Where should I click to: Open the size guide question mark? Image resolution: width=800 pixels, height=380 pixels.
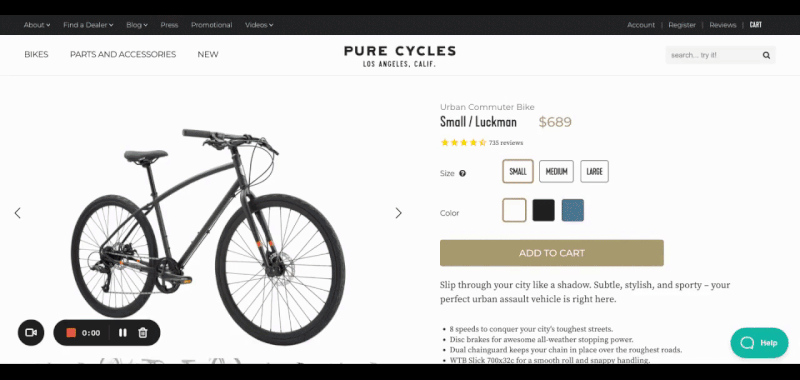462,173
